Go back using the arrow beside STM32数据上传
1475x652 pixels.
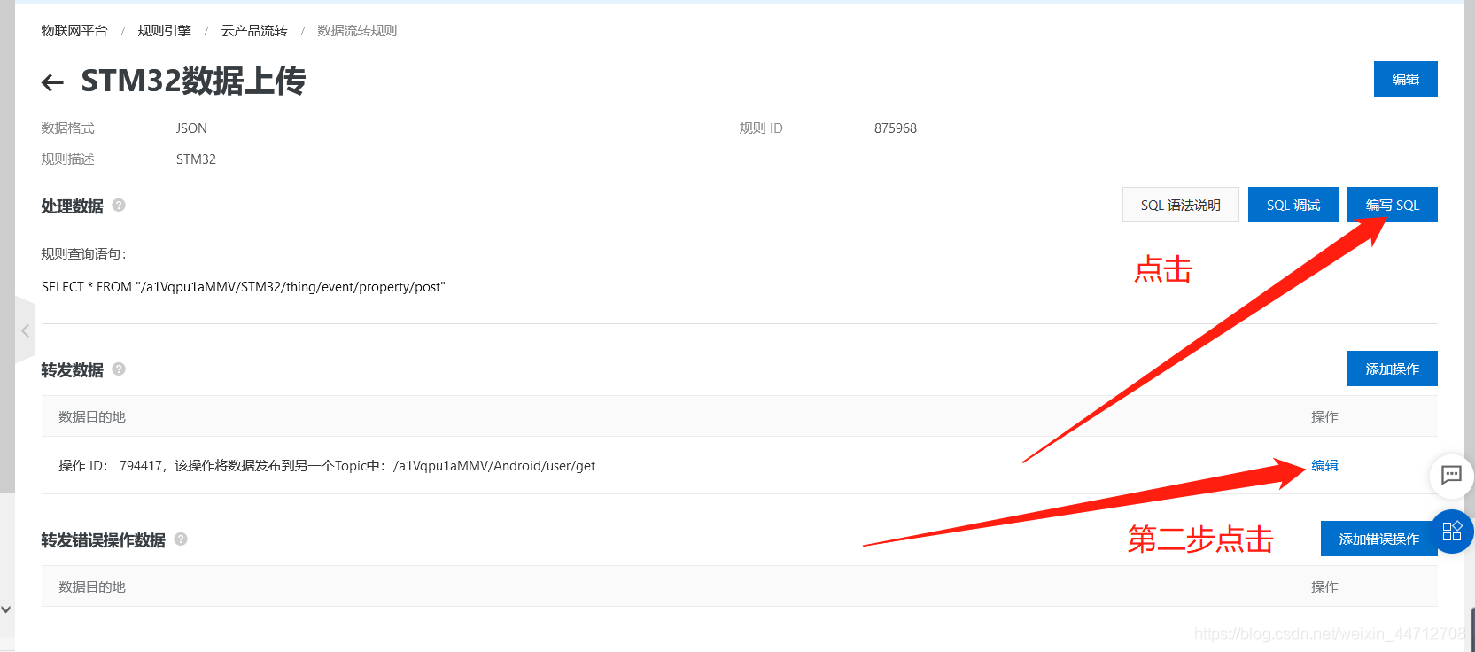[x=53, y=83]
